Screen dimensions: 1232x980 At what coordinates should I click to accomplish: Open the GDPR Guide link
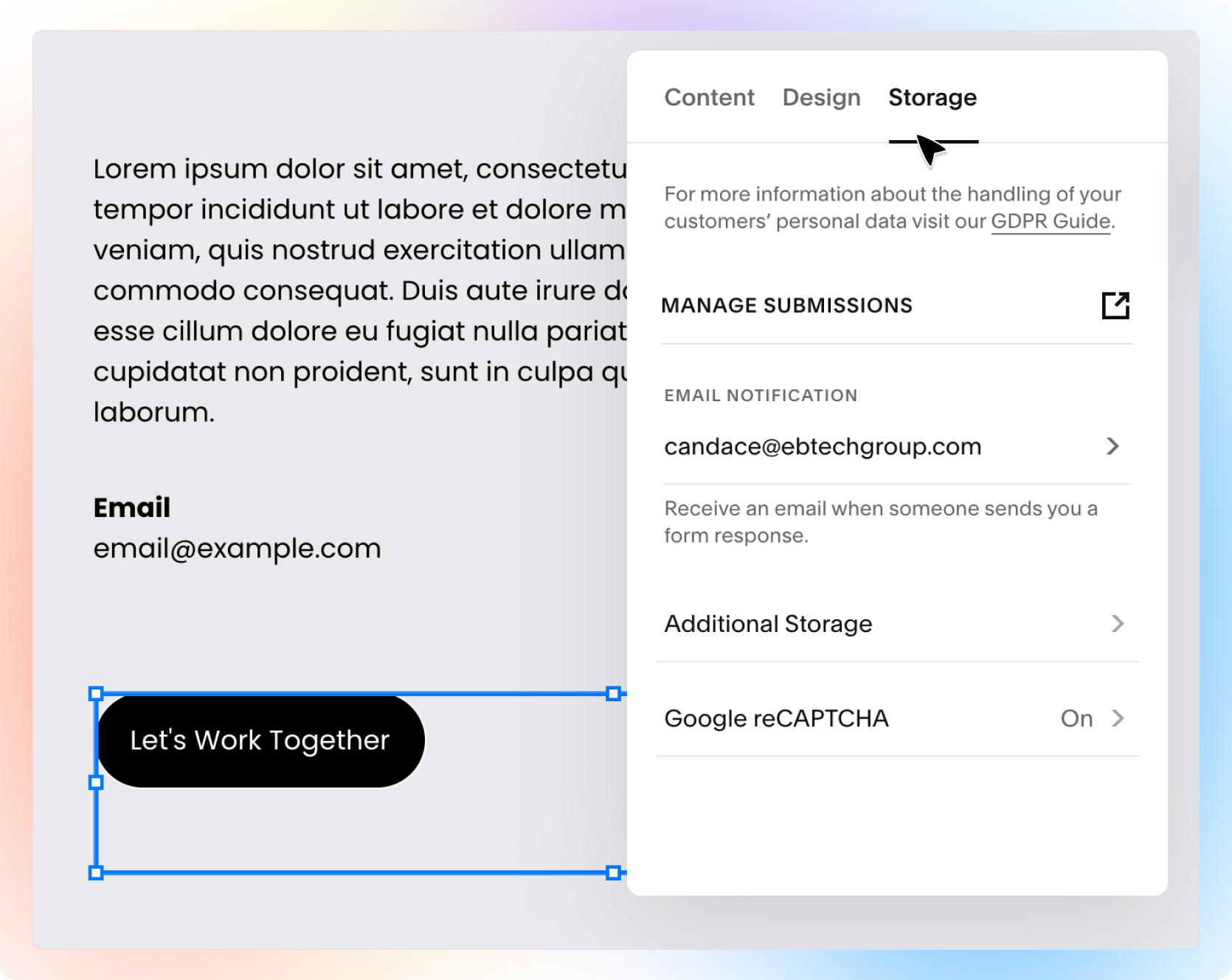pyautogui.click(x=1051, y=221)
